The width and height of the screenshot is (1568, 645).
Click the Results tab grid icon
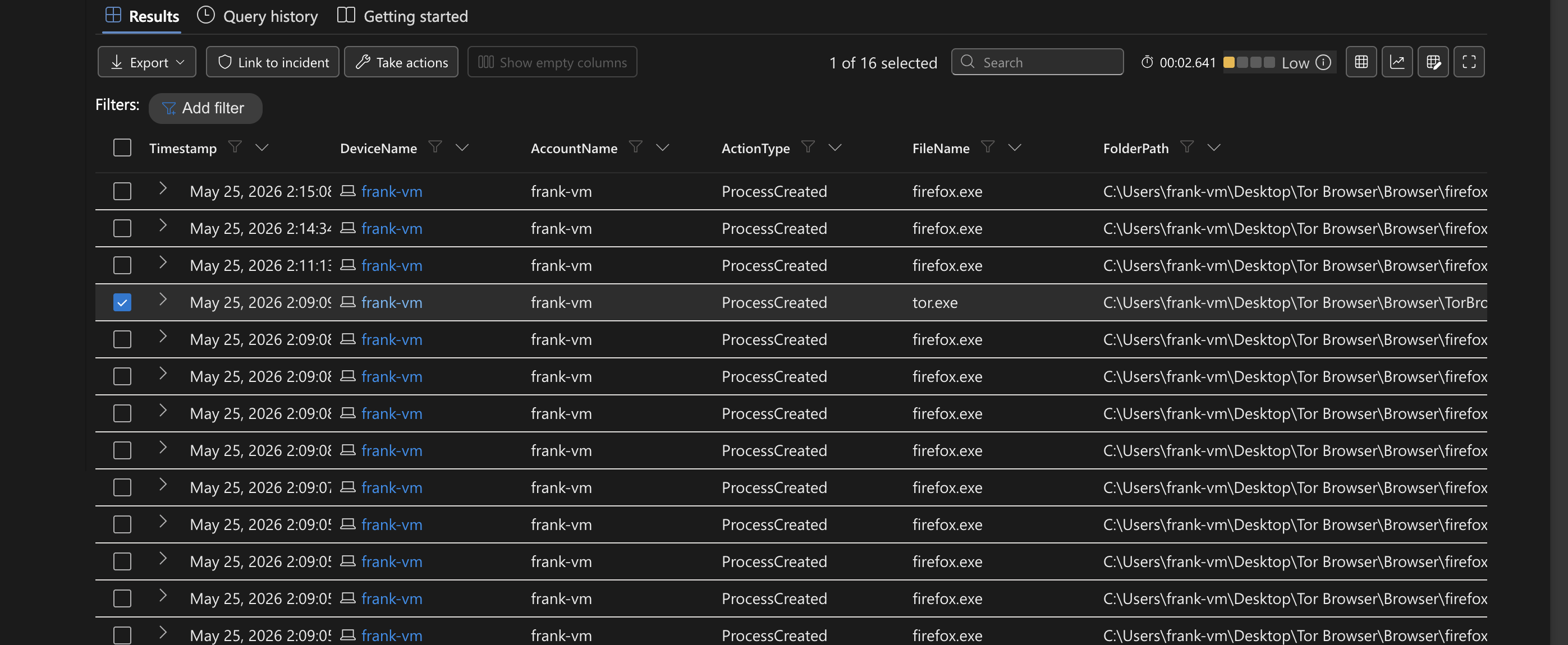pyautogui.click(x=113, y=15)
